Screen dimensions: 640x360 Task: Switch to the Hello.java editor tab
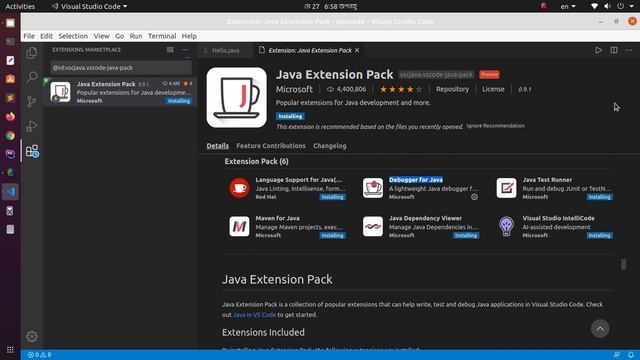tap(225, 50)
